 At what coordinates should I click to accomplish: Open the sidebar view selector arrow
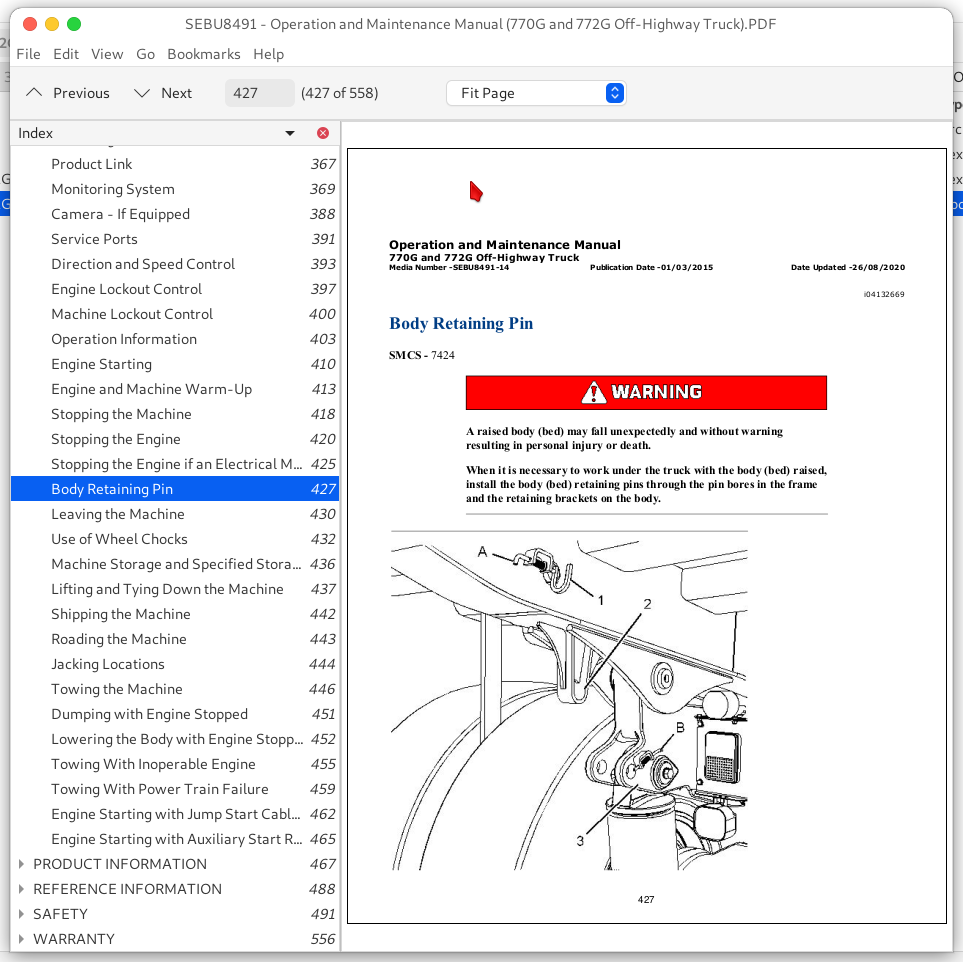(289, 132)
